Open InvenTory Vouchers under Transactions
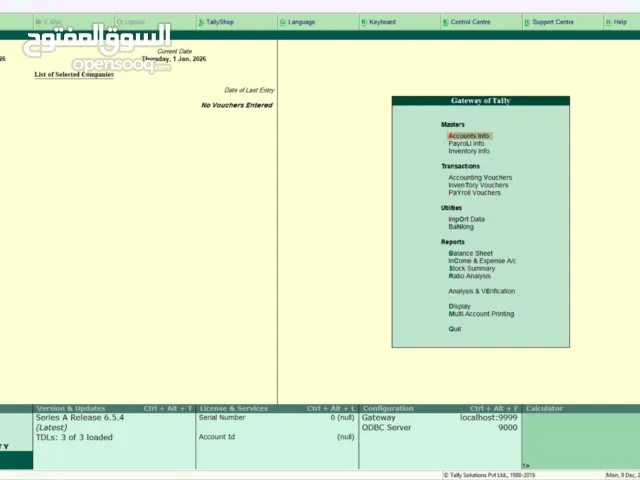 478,185
